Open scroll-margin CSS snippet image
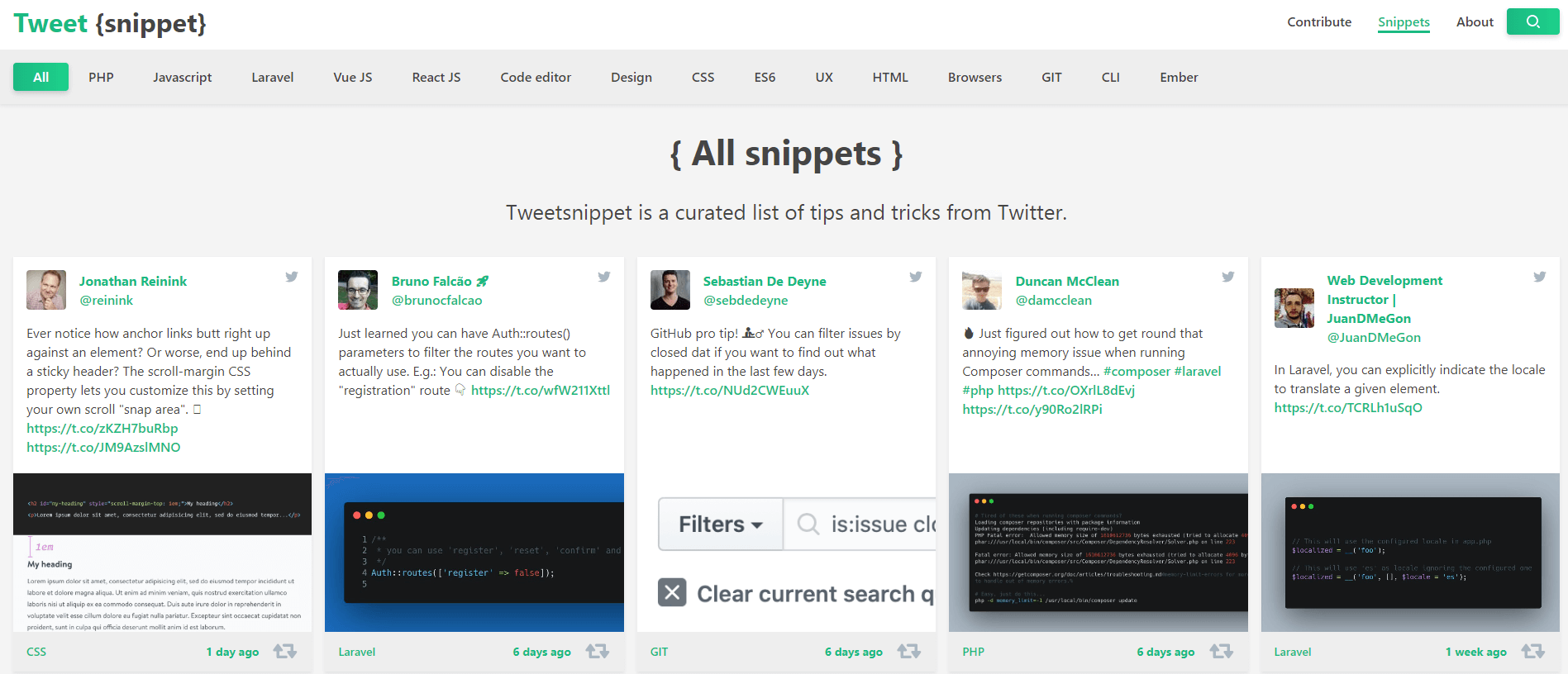Image resolution: width=1568 pixels, height=674 pixels. click(x=163, y=553)
